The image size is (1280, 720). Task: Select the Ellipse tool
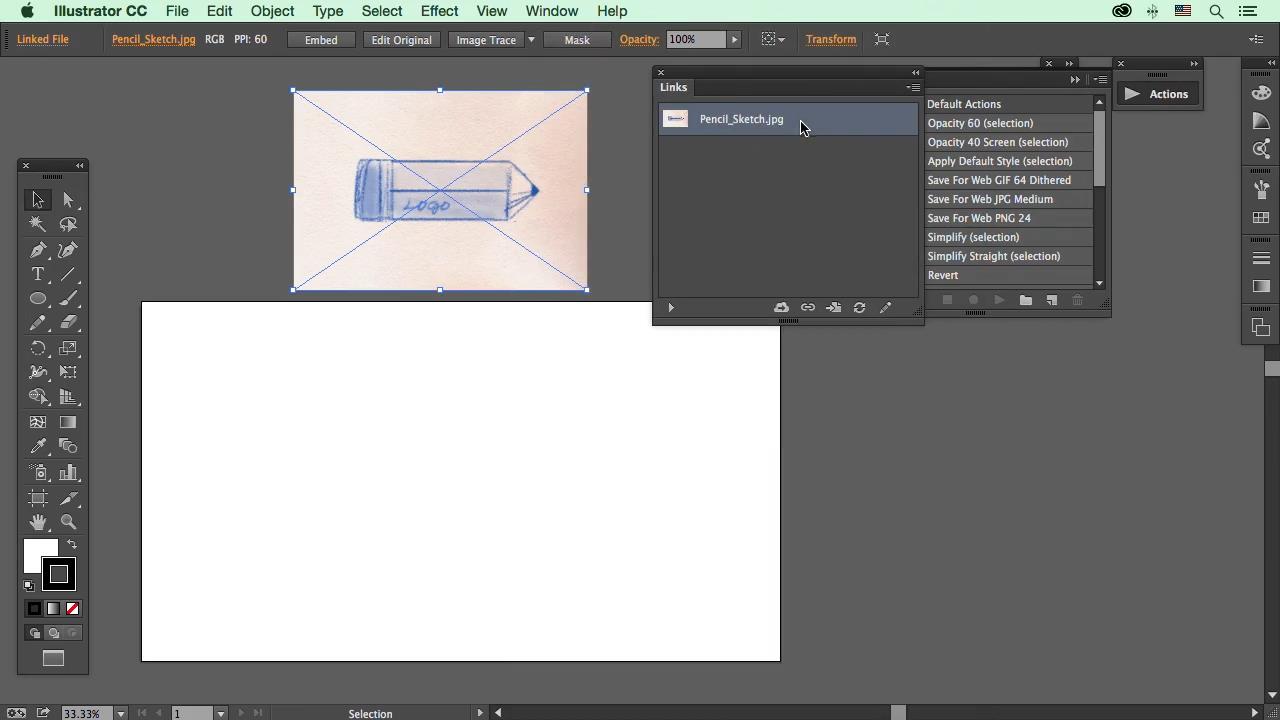point(38,299)
